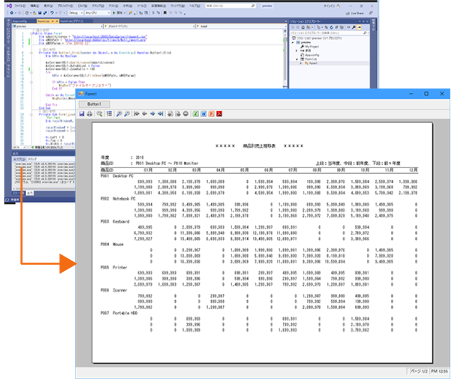Click the print preview magnifier icon
Image resolution: width=460 pixels, height=380 pixels.
pos(99,114)
